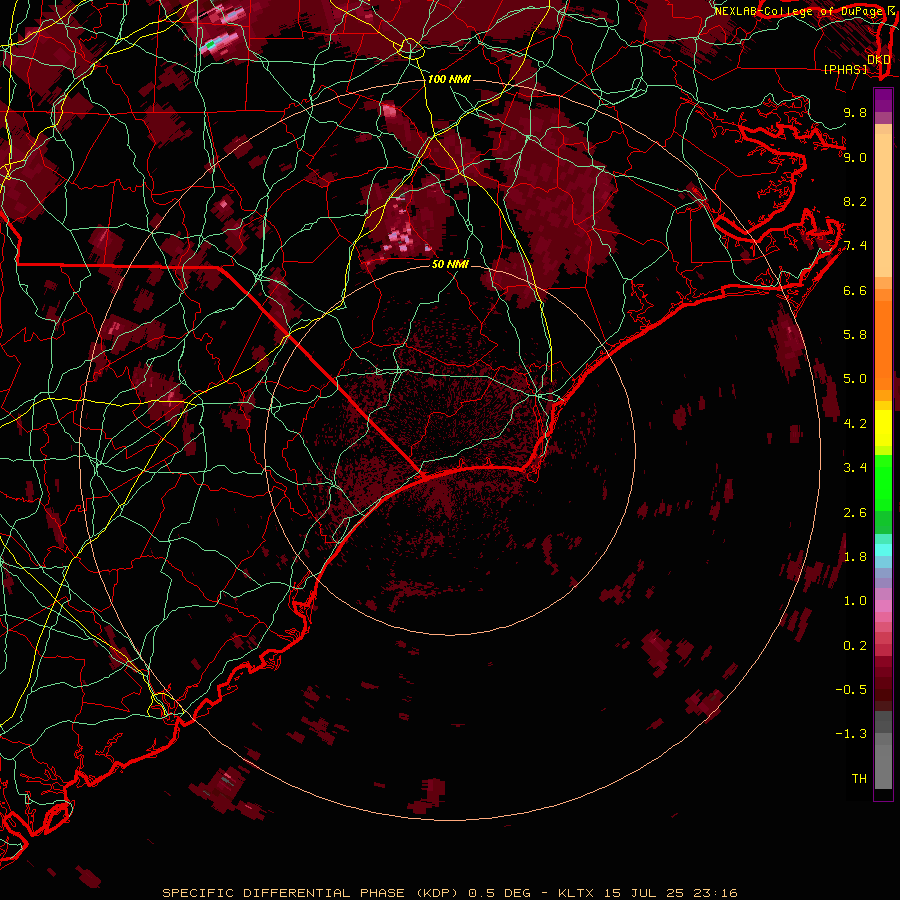Click the 5.8 value on the scale
The width and height of the screenshot is (900, 900).
pyautogui.click(x=855, y=334)
